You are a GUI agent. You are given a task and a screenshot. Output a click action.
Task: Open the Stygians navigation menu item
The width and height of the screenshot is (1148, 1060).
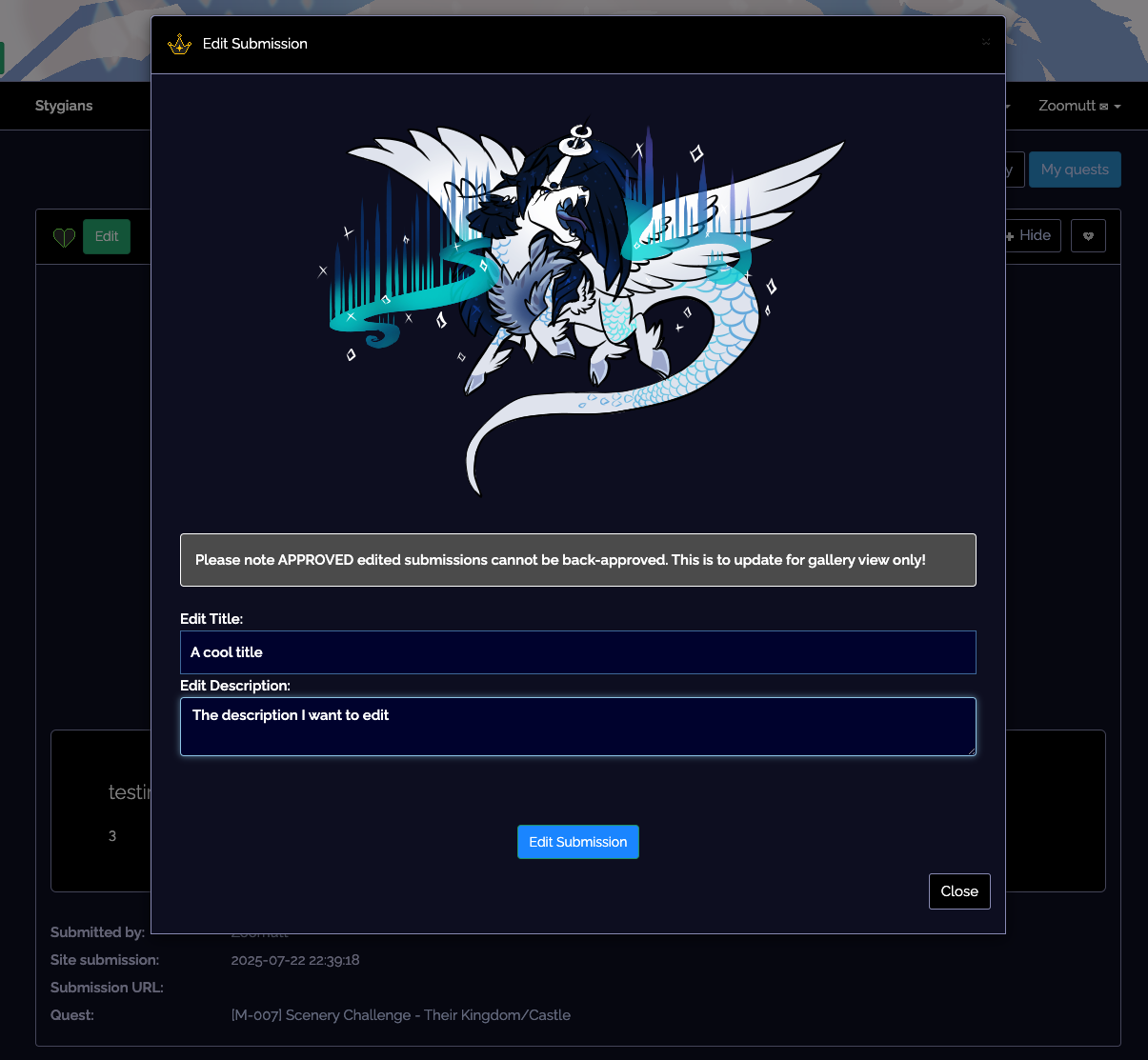click(x=64, y=106)
